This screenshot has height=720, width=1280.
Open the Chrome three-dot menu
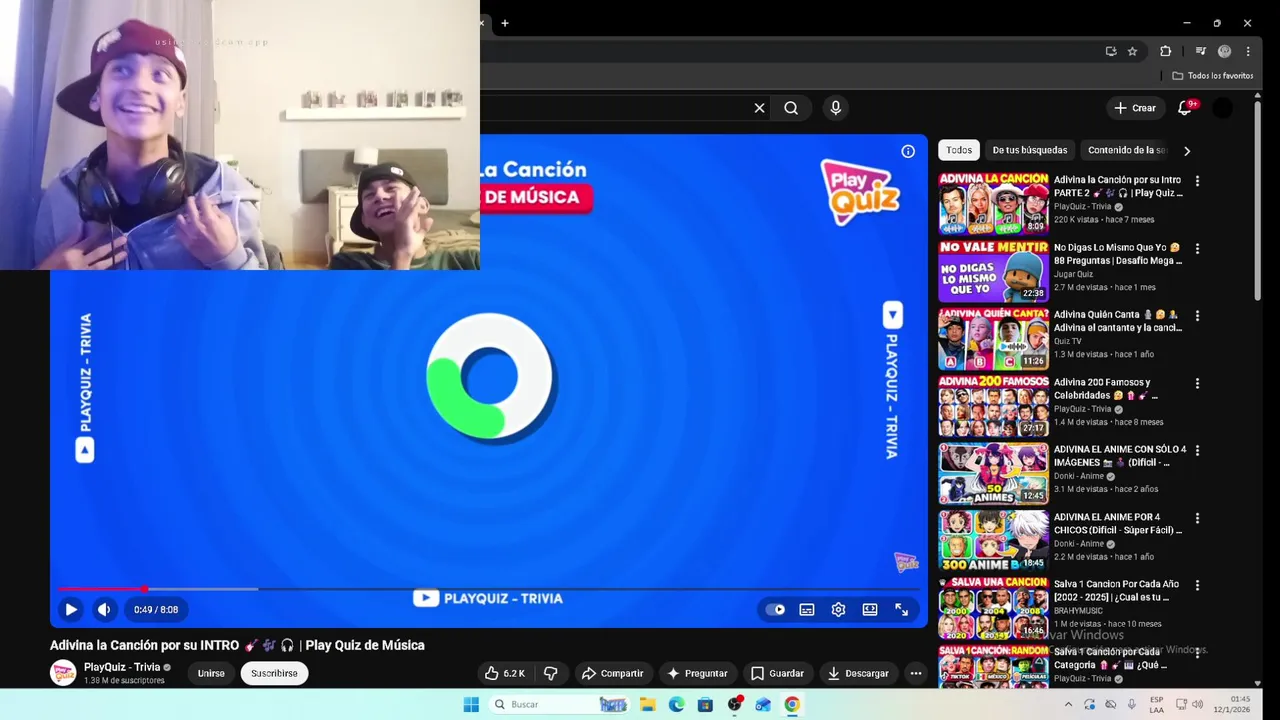pos(1248,51)
